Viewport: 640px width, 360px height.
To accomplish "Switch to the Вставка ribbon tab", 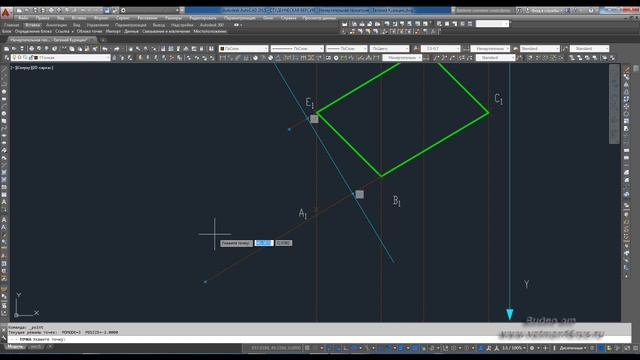I will (32, 25).
